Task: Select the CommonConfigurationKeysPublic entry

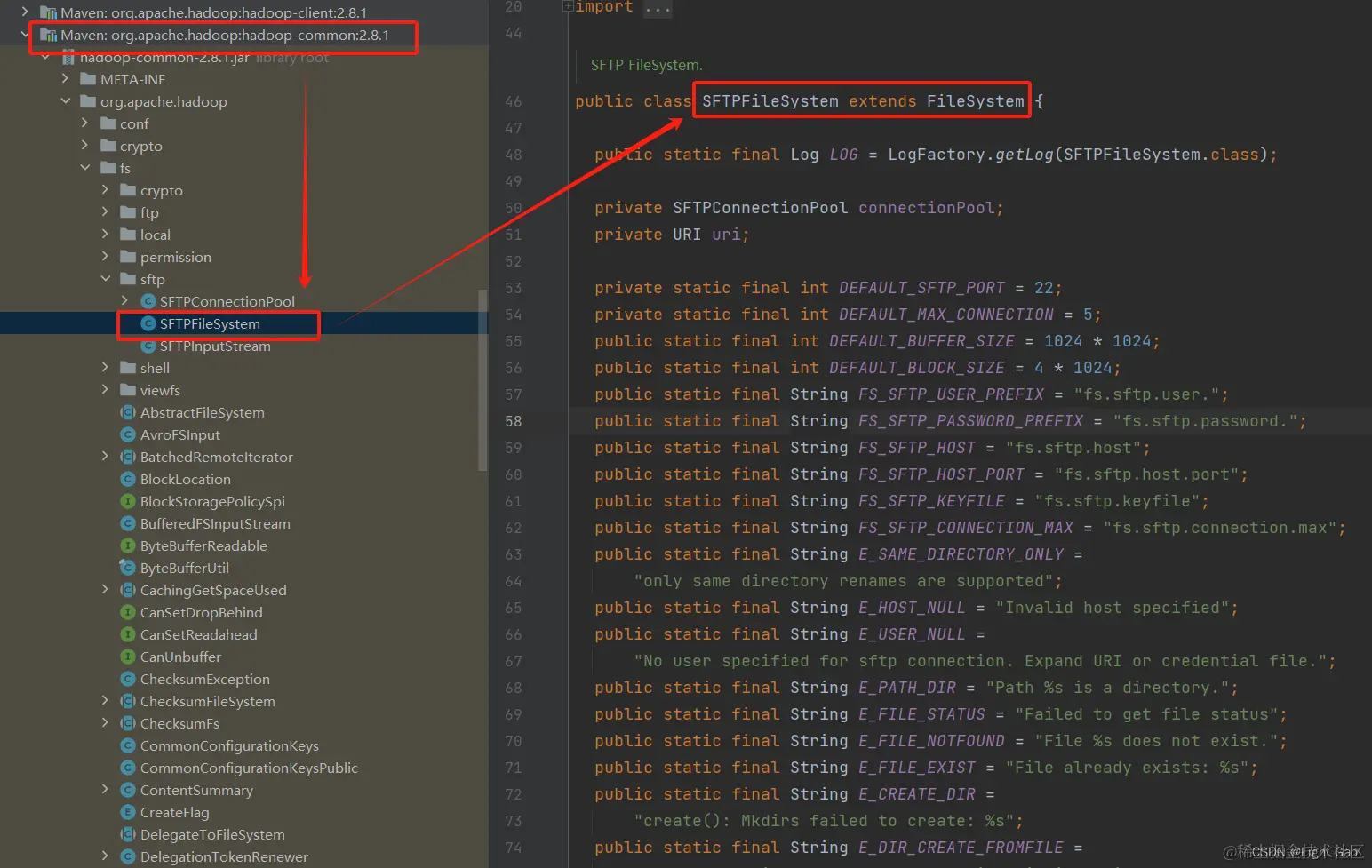Action: click(x=249, y=768)
